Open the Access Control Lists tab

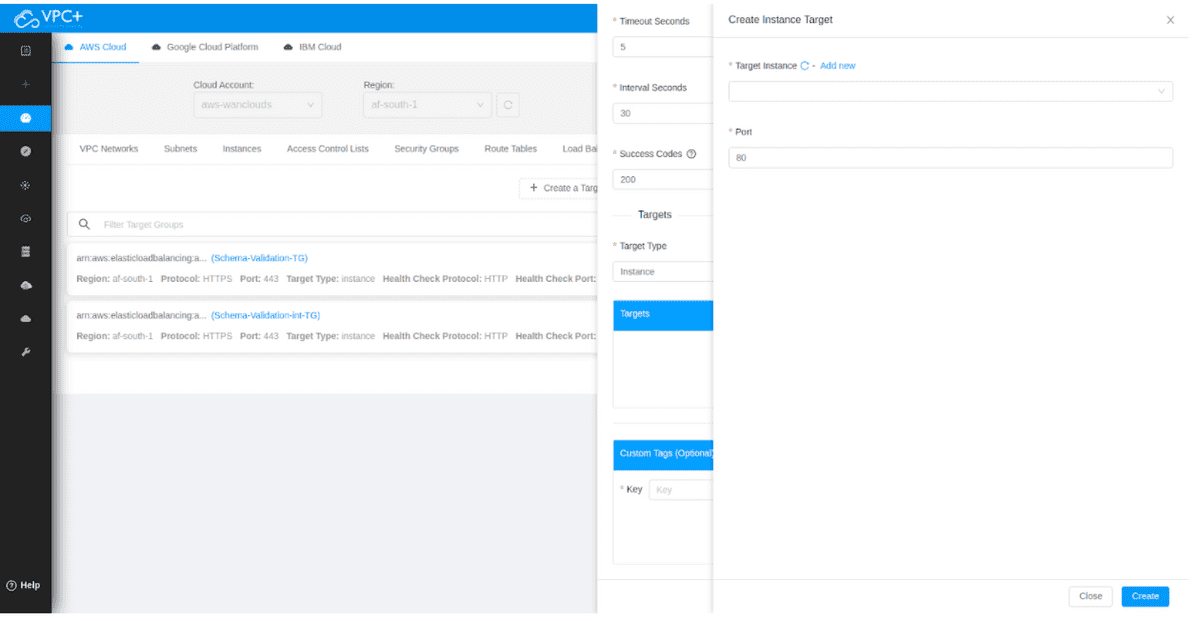(x=328, y=149)
